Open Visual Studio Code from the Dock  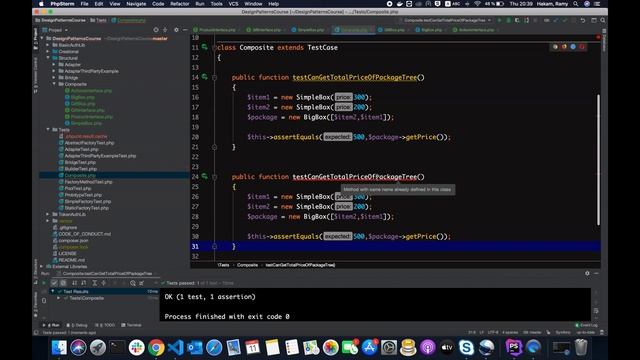176,348
